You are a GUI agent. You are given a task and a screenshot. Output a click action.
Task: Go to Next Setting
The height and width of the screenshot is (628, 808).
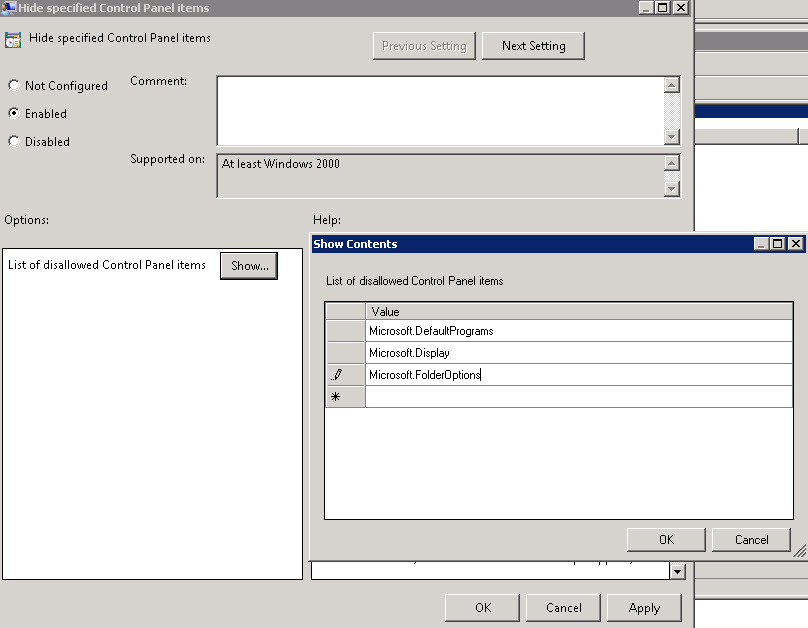pos(533,46)
